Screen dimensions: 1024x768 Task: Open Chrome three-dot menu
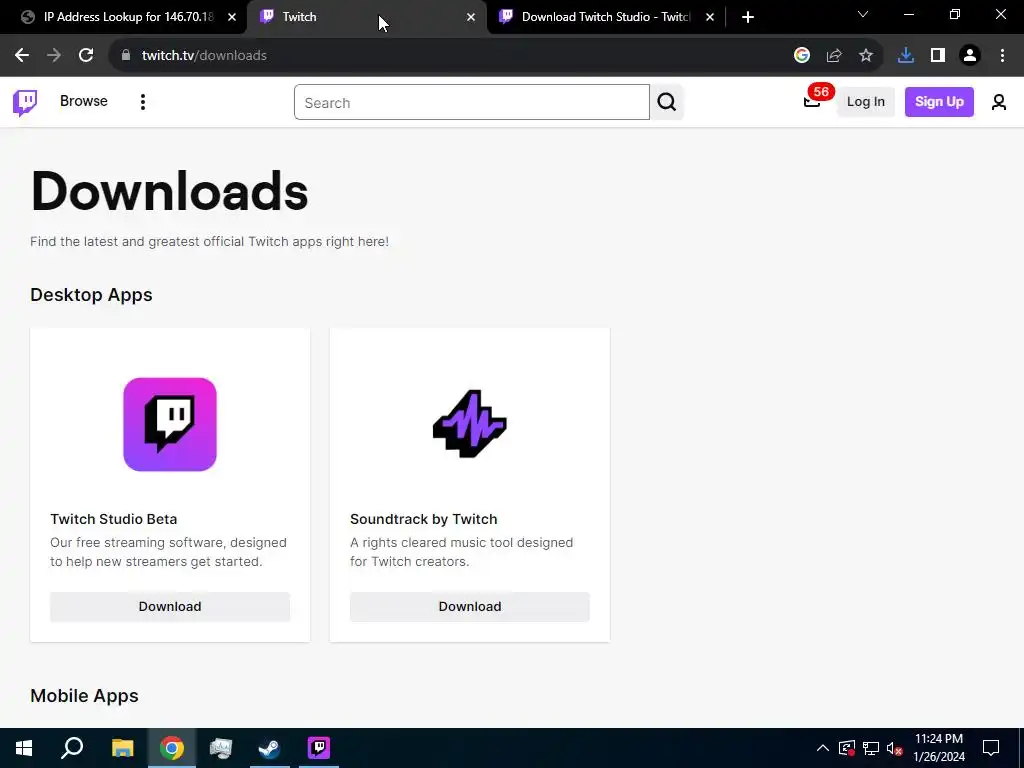coord(1002,56)
